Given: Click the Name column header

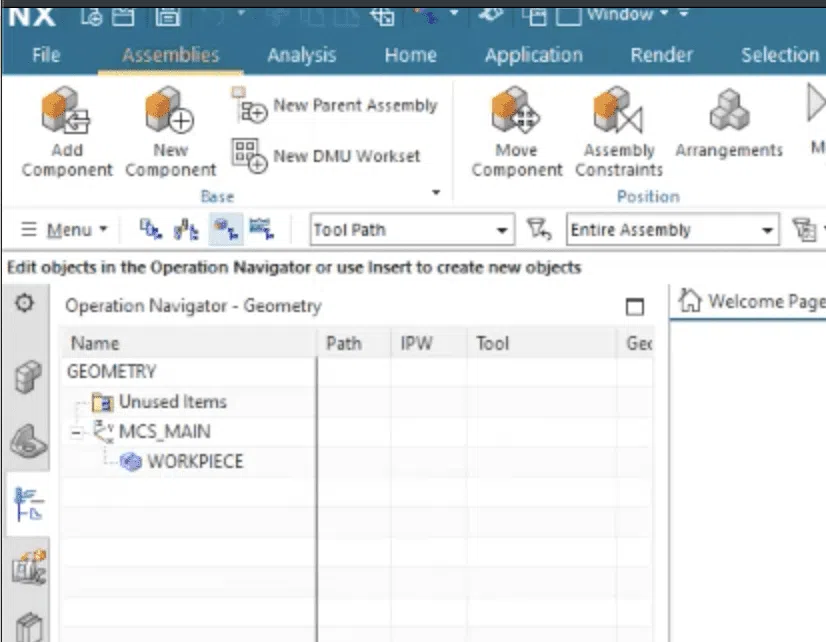Looking at the screenshot, I should click(x=190, y=343).
